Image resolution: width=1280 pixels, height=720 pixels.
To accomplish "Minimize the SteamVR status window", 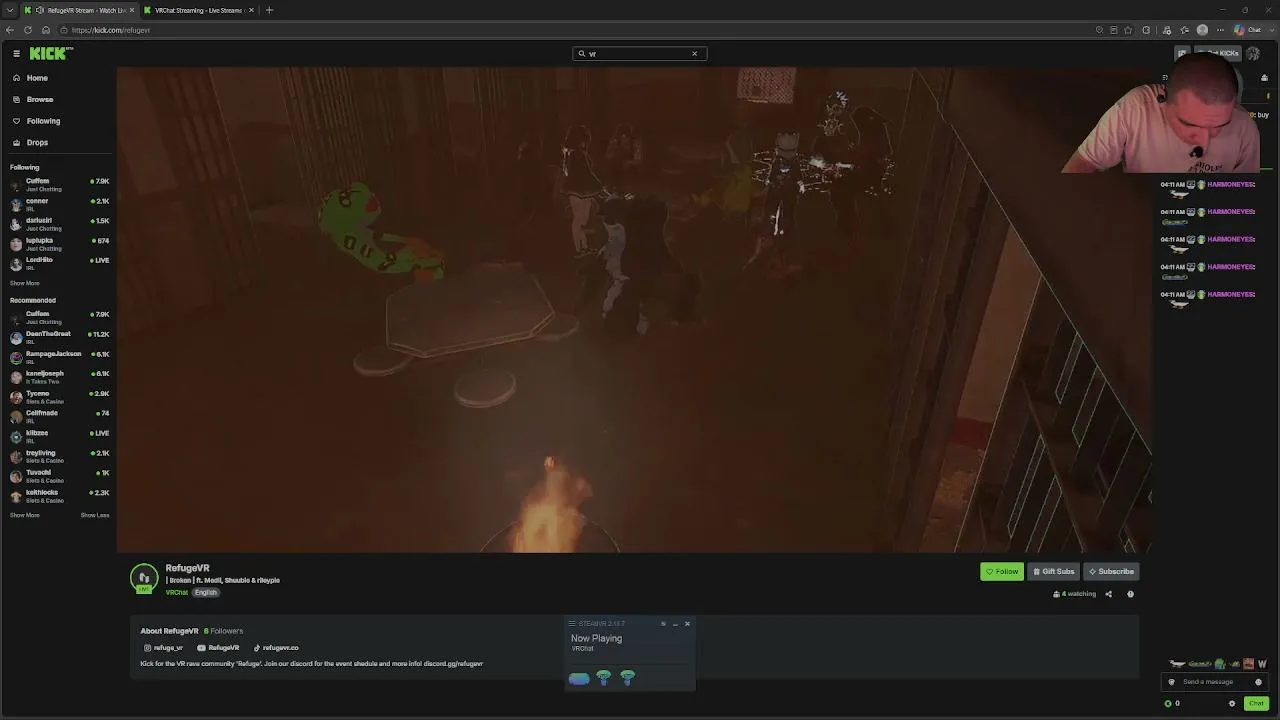I will pyautogui.click(x=675, y=624).
